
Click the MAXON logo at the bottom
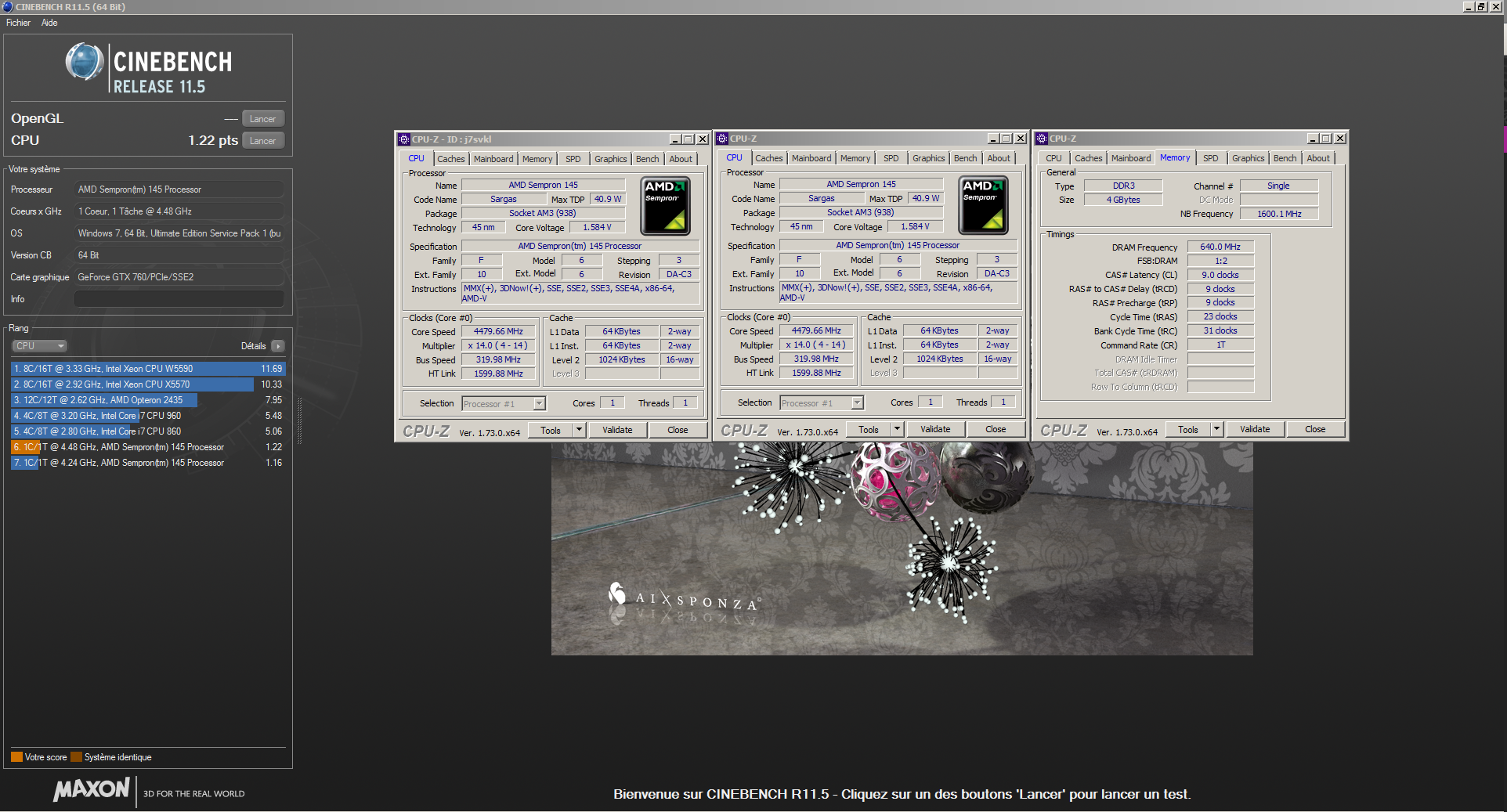[x=91, y=789]
